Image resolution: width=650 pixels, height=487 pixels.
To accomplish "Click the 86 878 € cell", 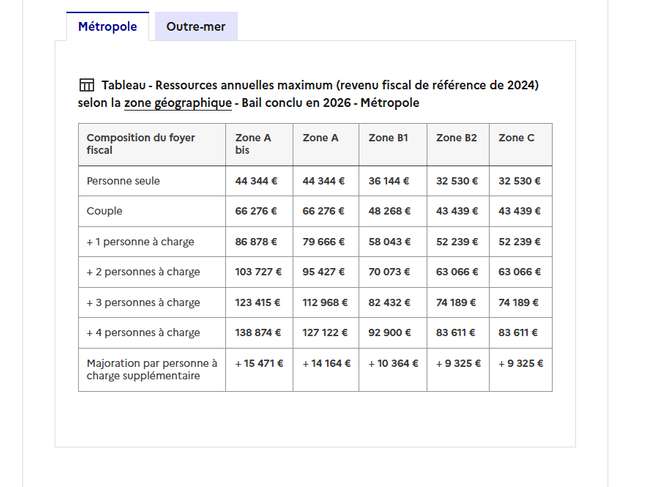I will coord(259,242).
